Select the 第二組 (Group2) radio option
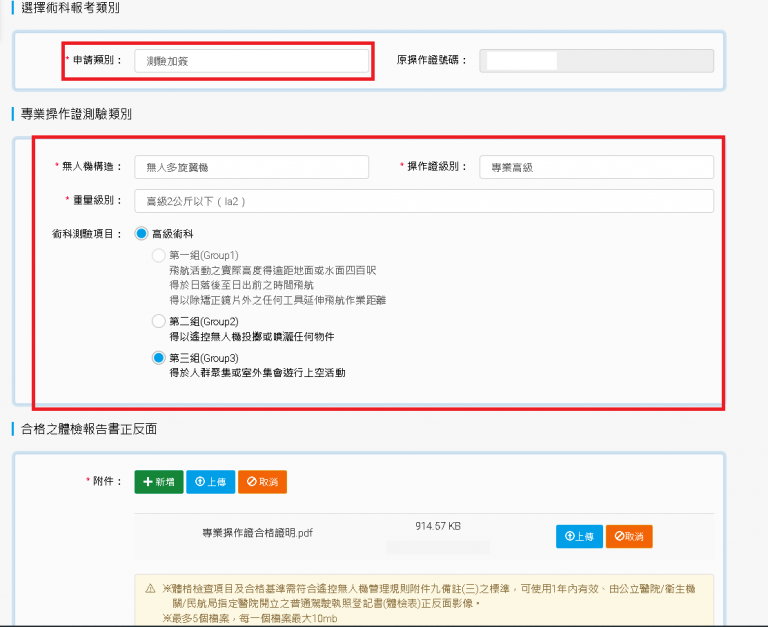This screenshot has width=768, height=627. click(158, 321)
